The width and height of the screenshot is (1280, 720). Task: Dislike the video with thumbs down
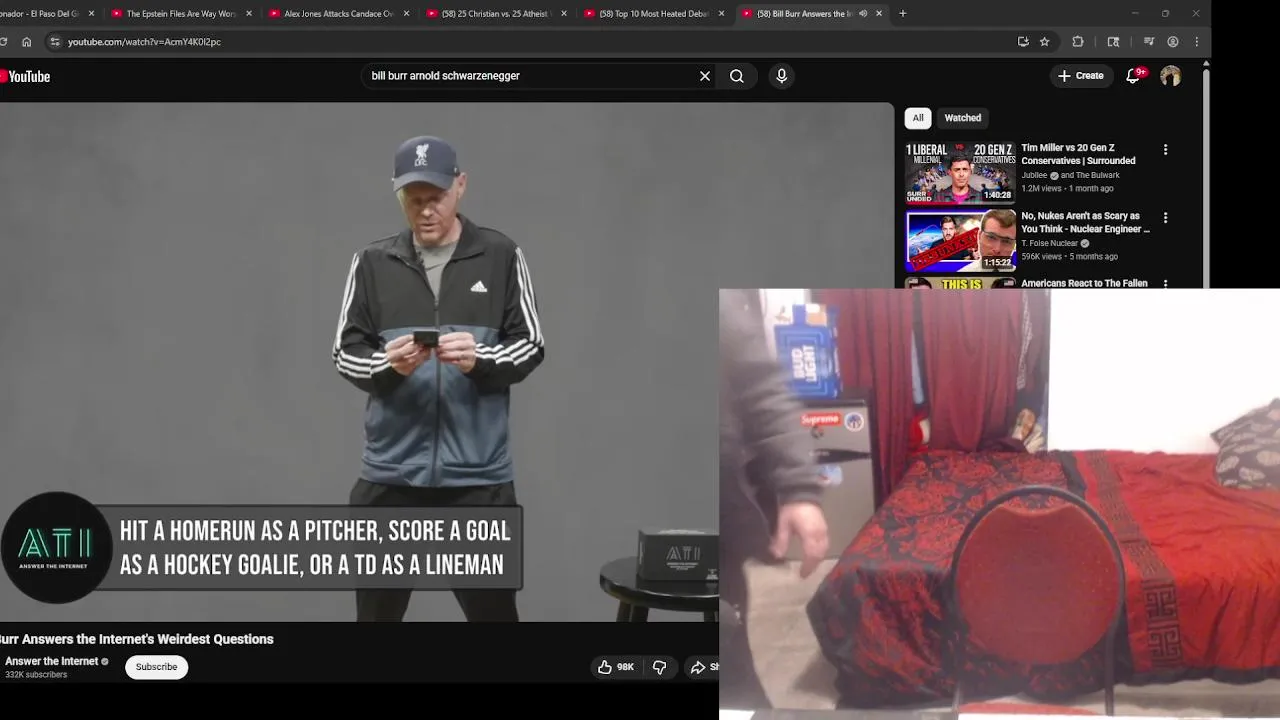tap(659, 667)
